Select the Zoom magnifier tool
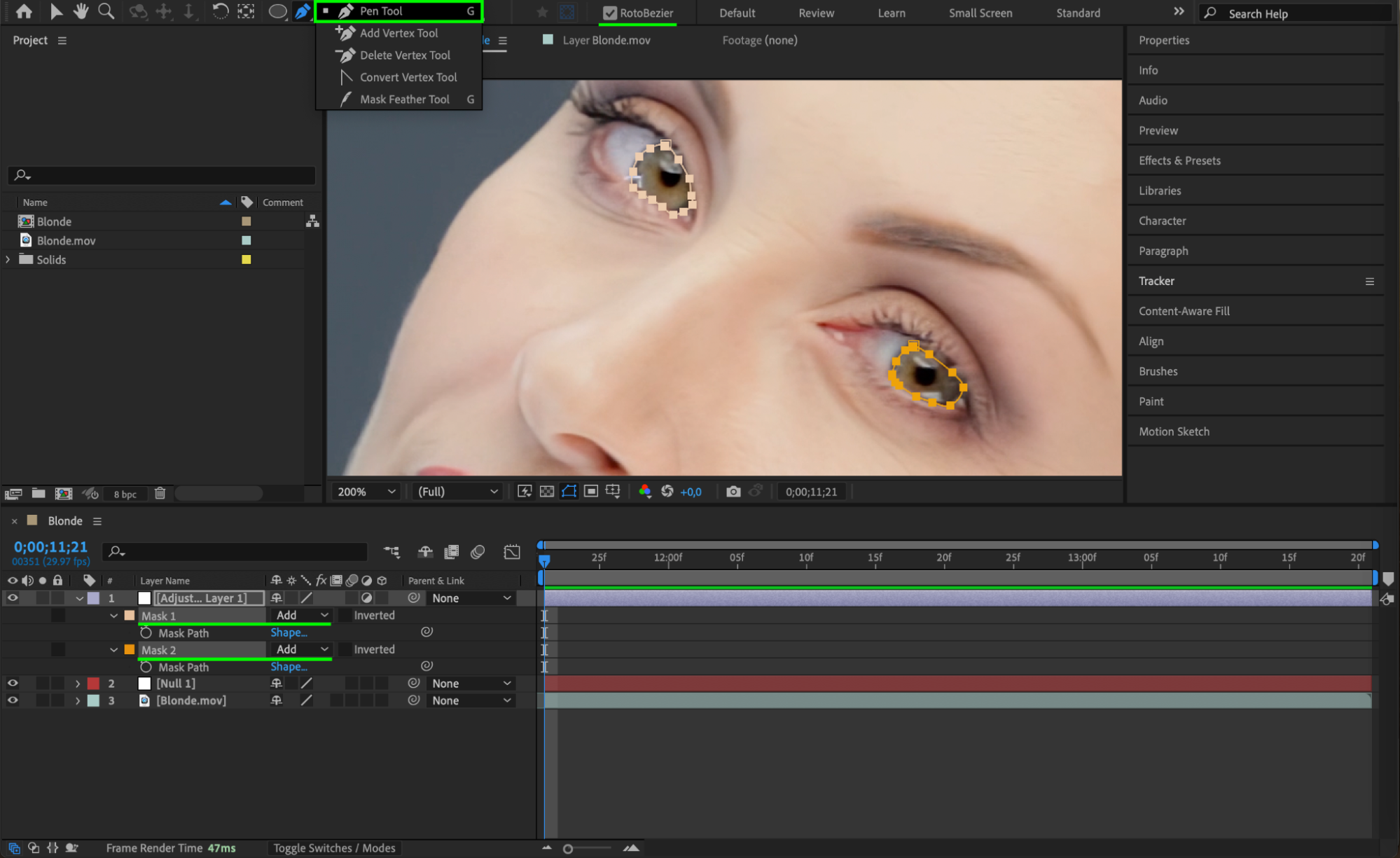Screen dimensions: 1400x858 (106, 11)
